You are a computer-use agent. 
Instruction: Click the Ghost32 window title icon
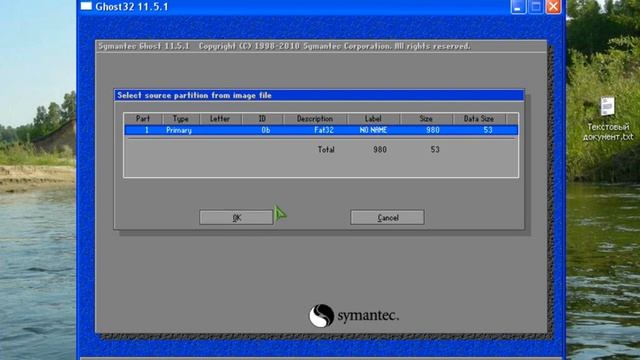[86, 6]
